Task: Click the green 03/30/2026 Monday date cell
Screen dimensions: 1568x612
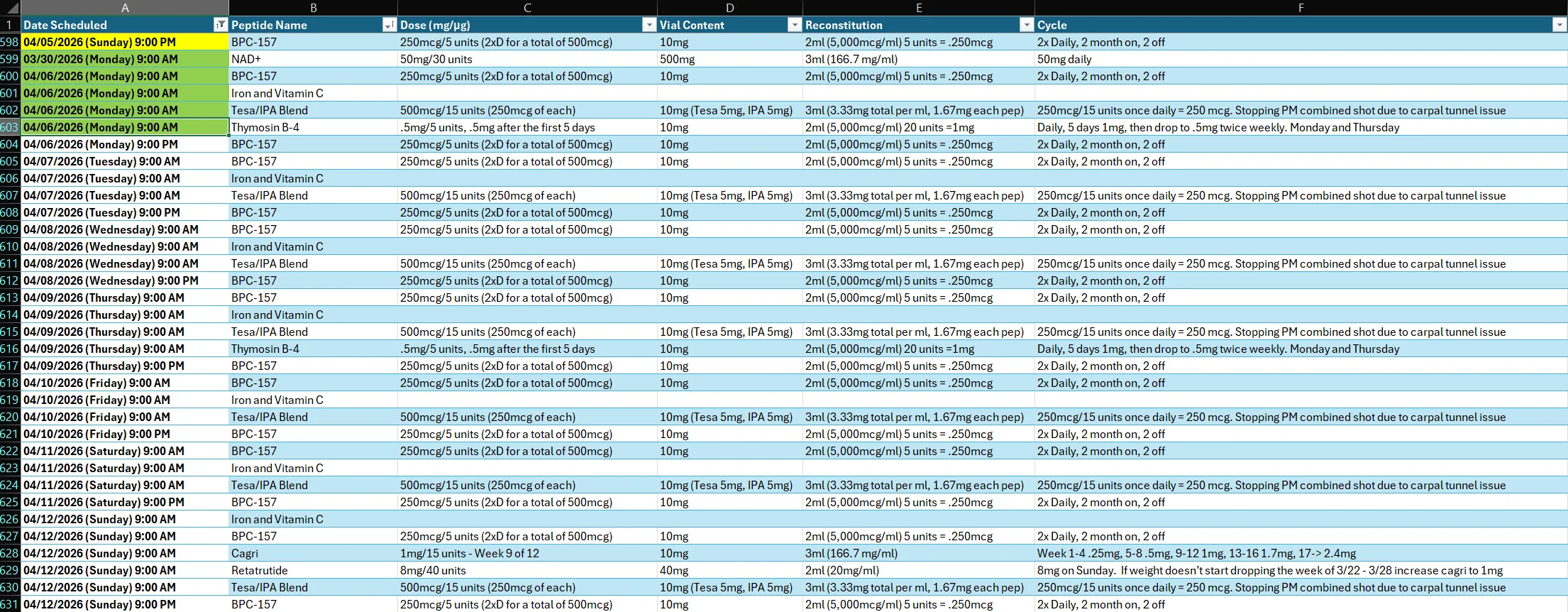Action: click(125, 59)
